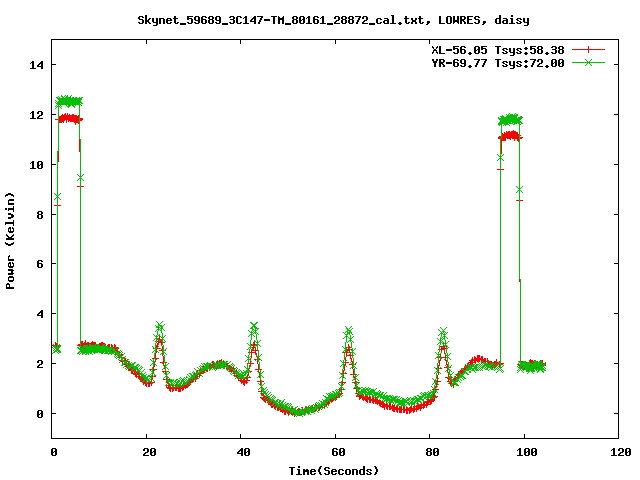Select the XL-56.05 Tsys:58.38 legend label
The height and width of the screenshot is (480, 640).
point(498,50)
